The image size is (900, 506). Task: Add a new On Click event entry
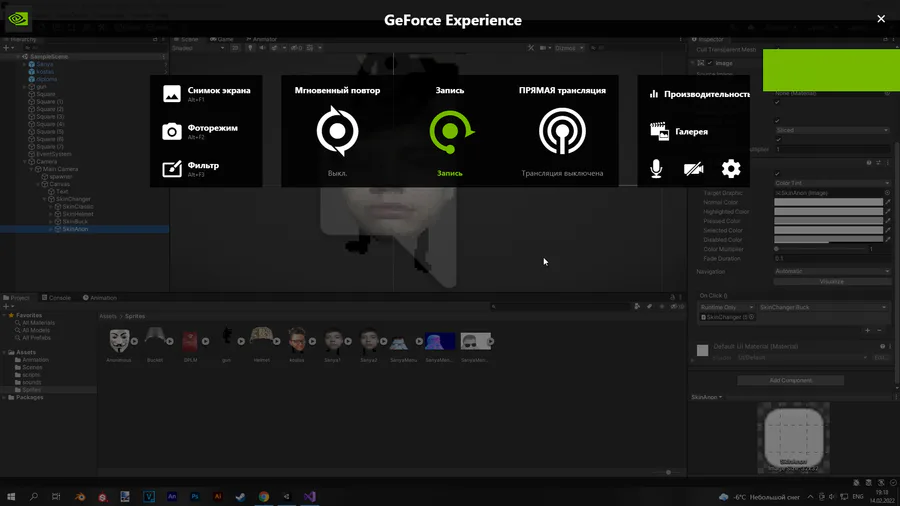pos(867,330)
